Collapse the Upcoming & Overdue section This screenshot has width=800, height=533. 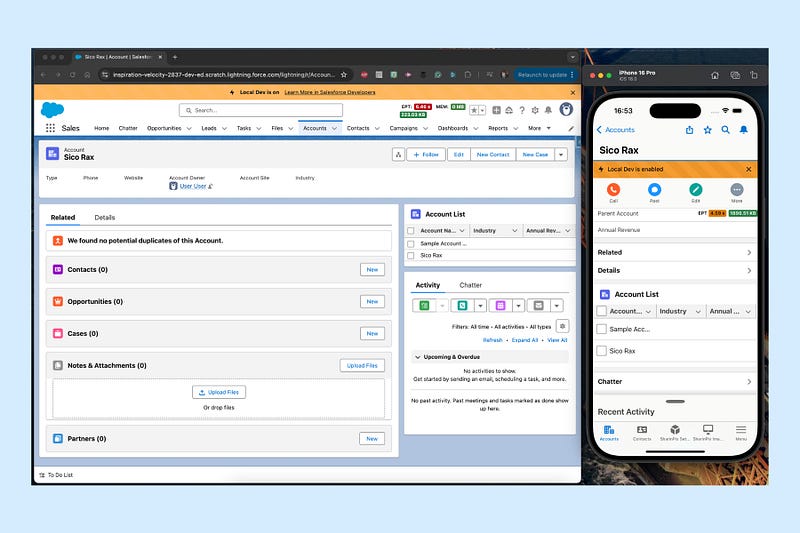pyautogui.click(x=418, y=357)
